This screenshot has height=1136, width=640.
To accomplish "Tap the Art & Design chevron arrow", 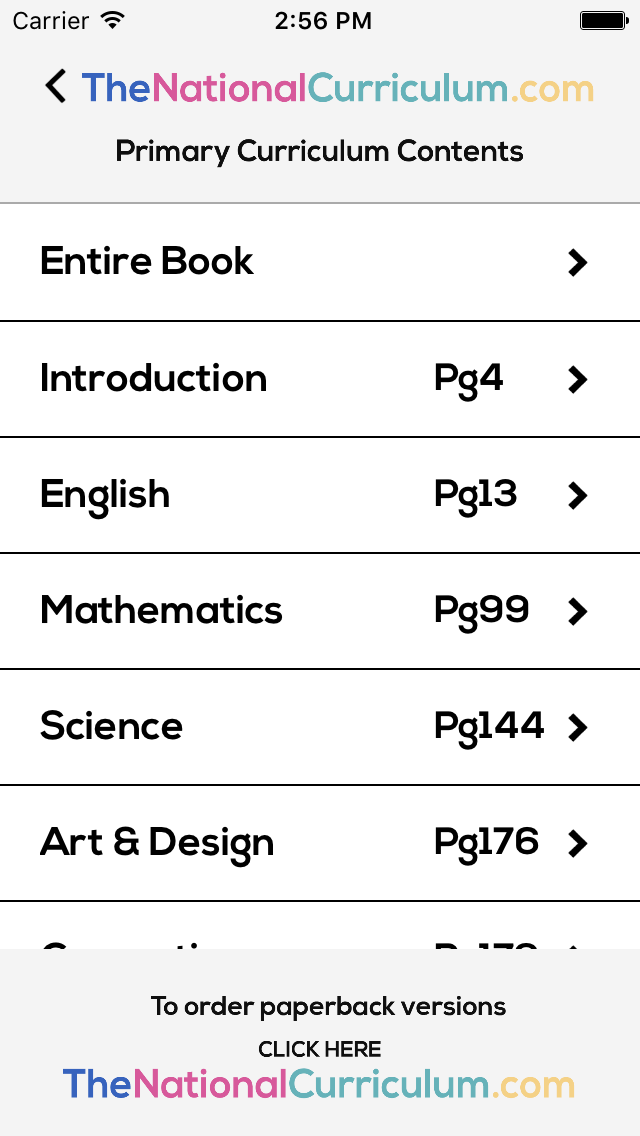I will coord(578,843).
